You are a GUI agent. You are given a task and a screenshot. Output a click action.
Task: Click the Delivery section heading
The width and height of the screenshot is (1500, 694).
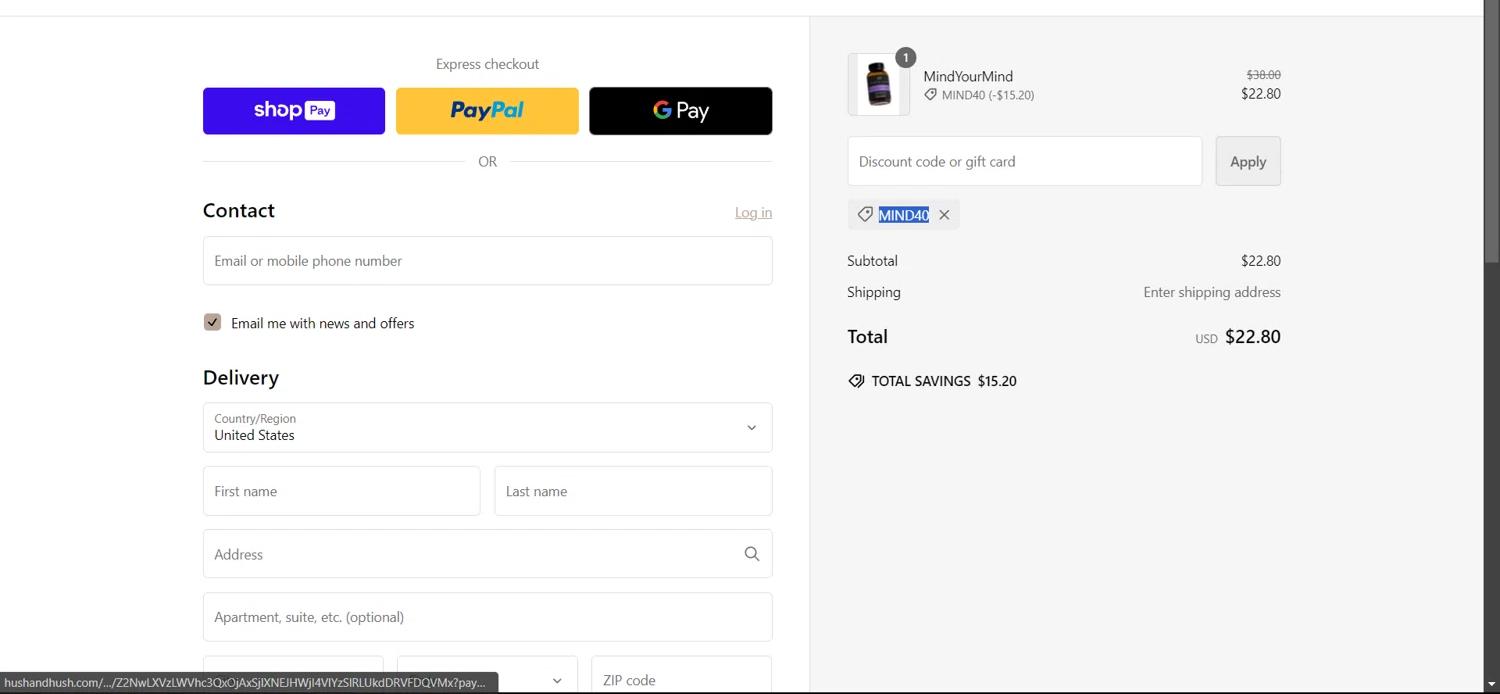241,378
